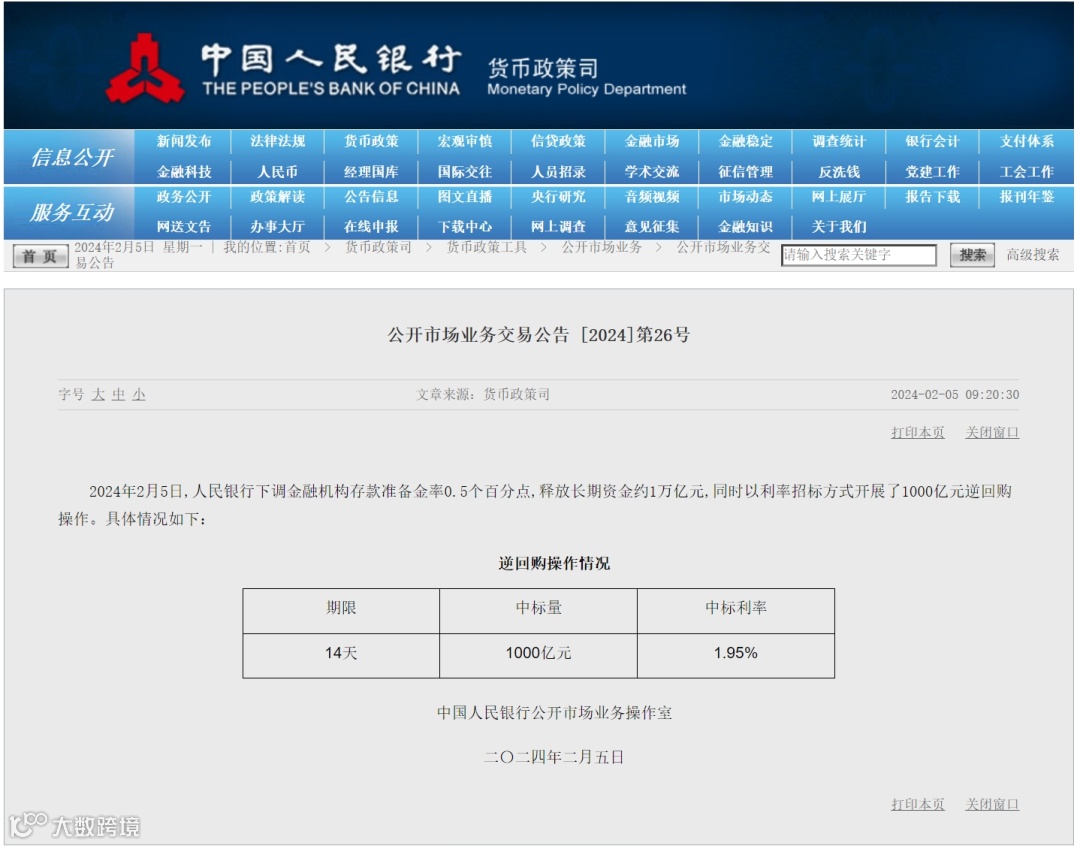Open 高级搜索 advanced search

coord(1032,255)
